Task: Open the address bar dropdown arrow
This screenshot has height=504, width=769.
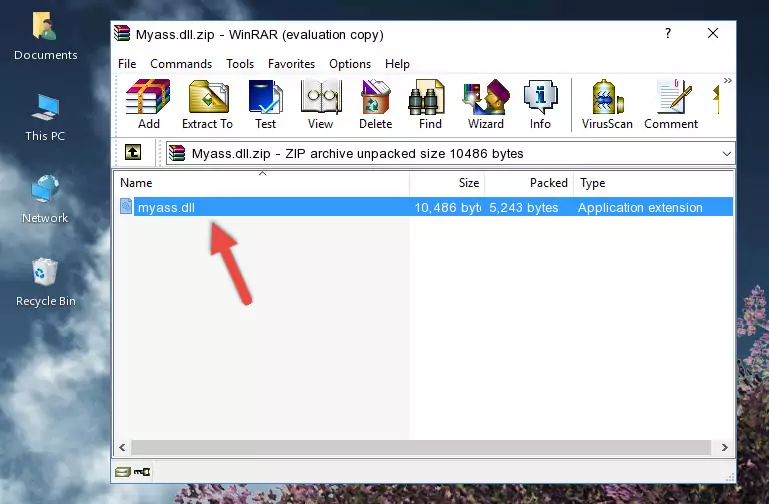Action: [726, 154]
